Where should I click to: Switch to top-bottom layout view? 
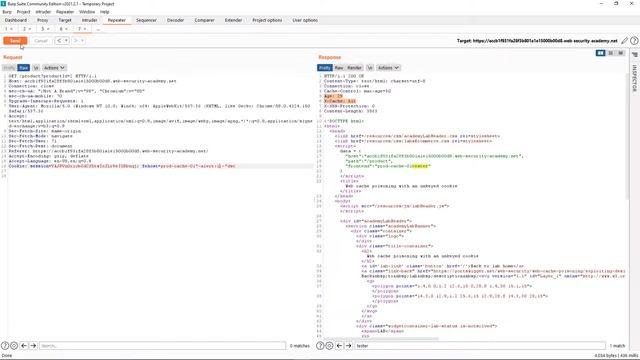point(611,53)
